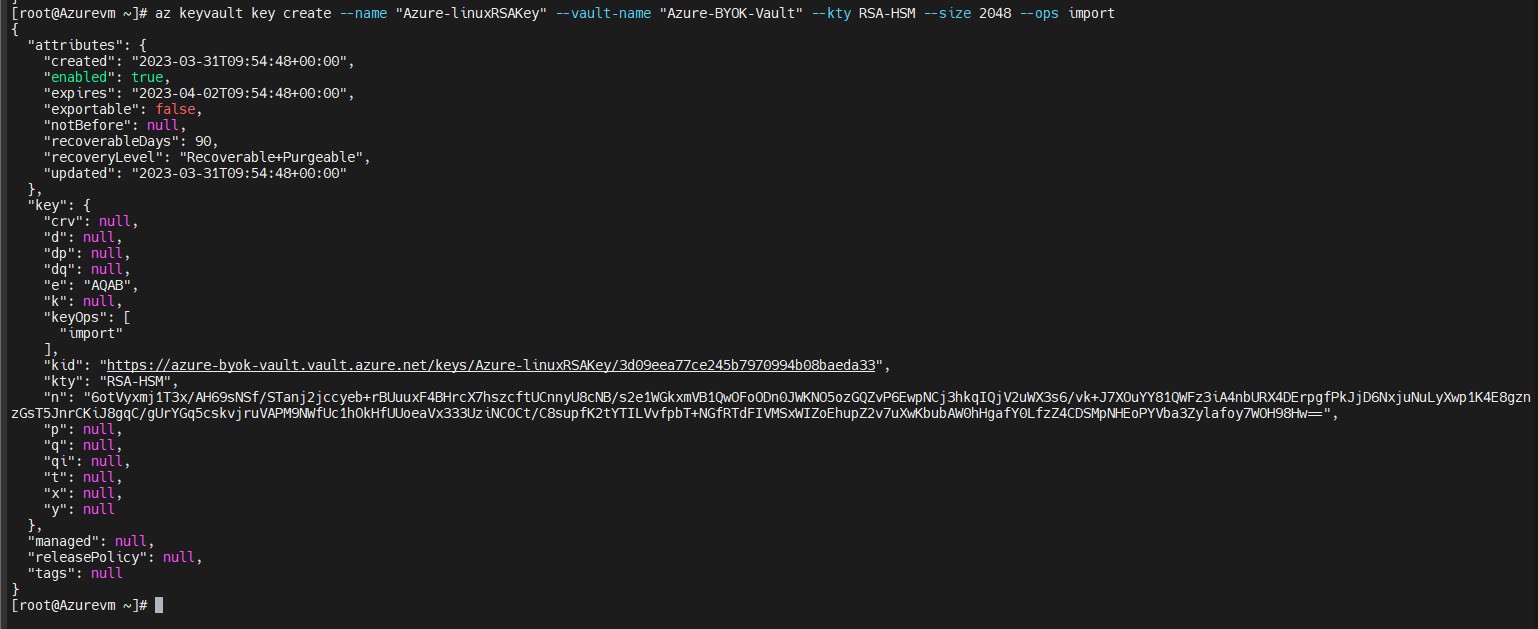The width and height of the screenshot is (1538, 629).
Task: Click the "expires" 2023-04-02 timestamp value
Action: pos(238,93)
